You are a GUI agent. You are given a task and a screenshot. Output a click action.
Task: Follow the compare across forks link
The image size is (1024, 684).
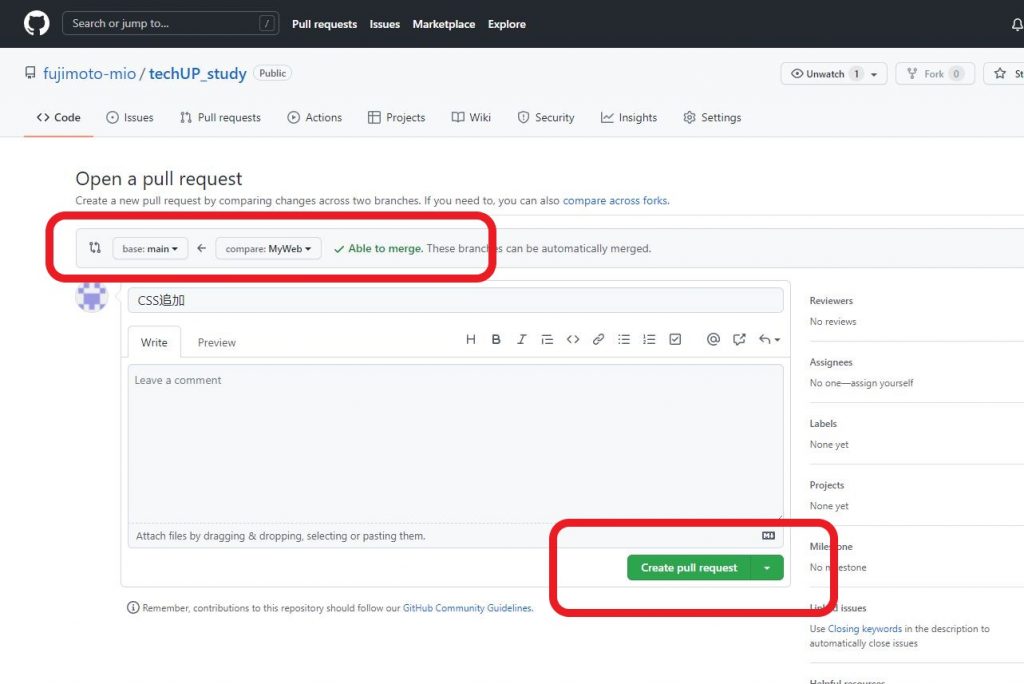point(614,200)
